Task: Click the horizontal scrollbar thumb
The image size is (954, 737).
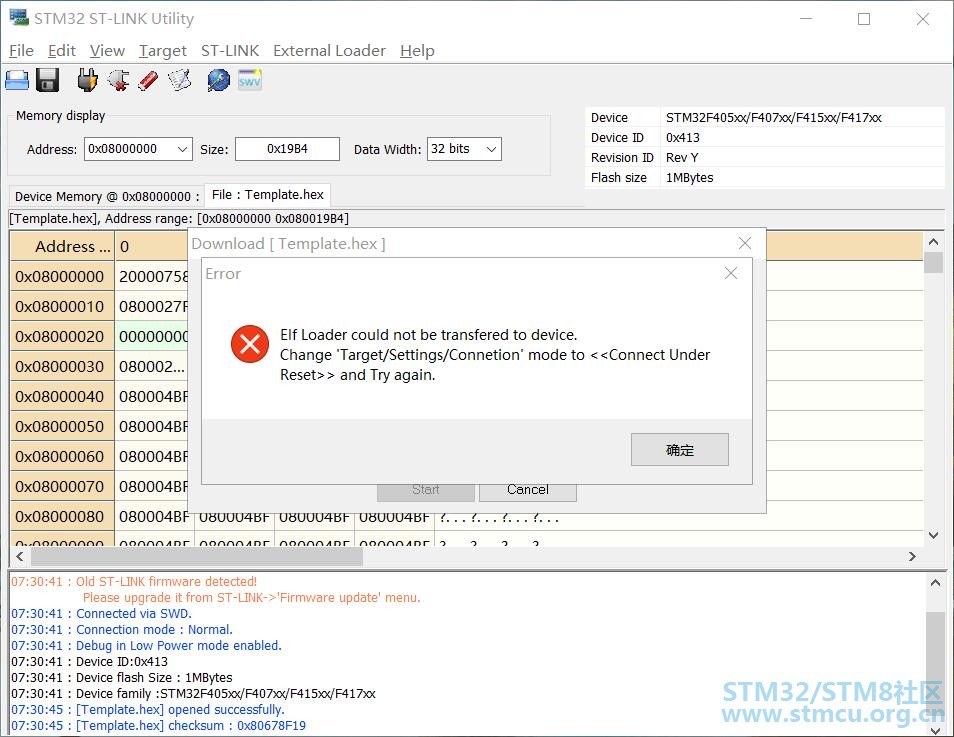Action: 197,556
